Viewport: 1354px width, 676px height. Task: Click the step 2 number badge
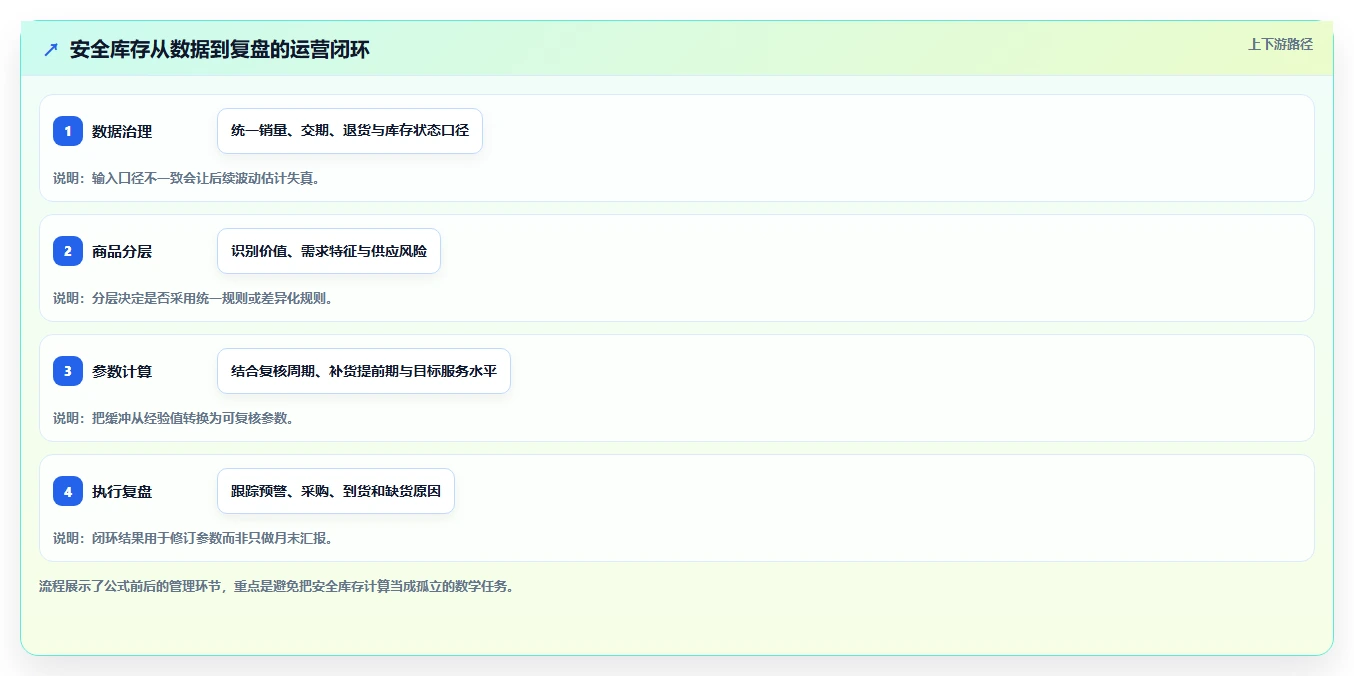click(68, 251)
